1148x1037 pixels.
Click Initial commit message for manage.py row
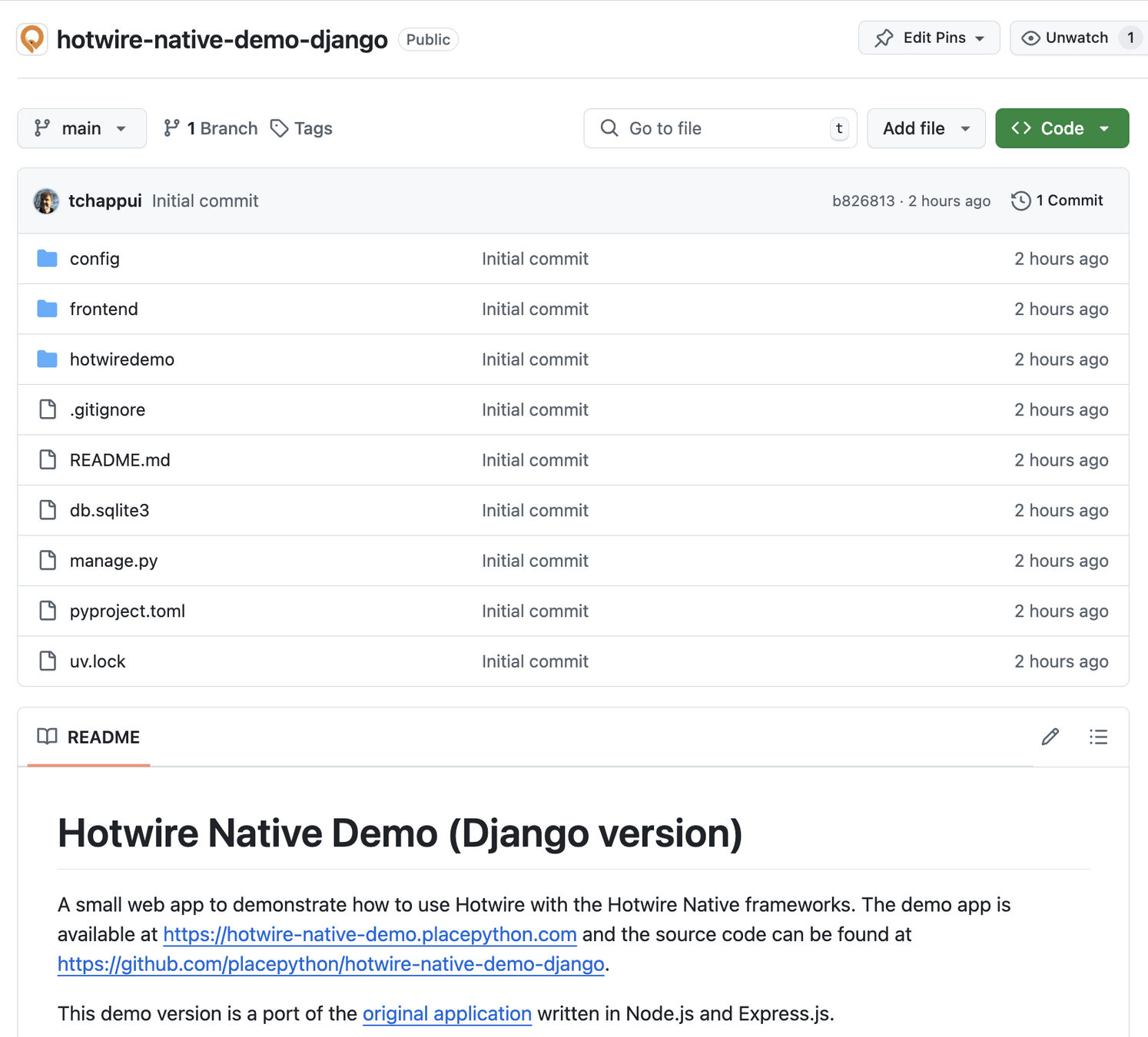(535, 561)
